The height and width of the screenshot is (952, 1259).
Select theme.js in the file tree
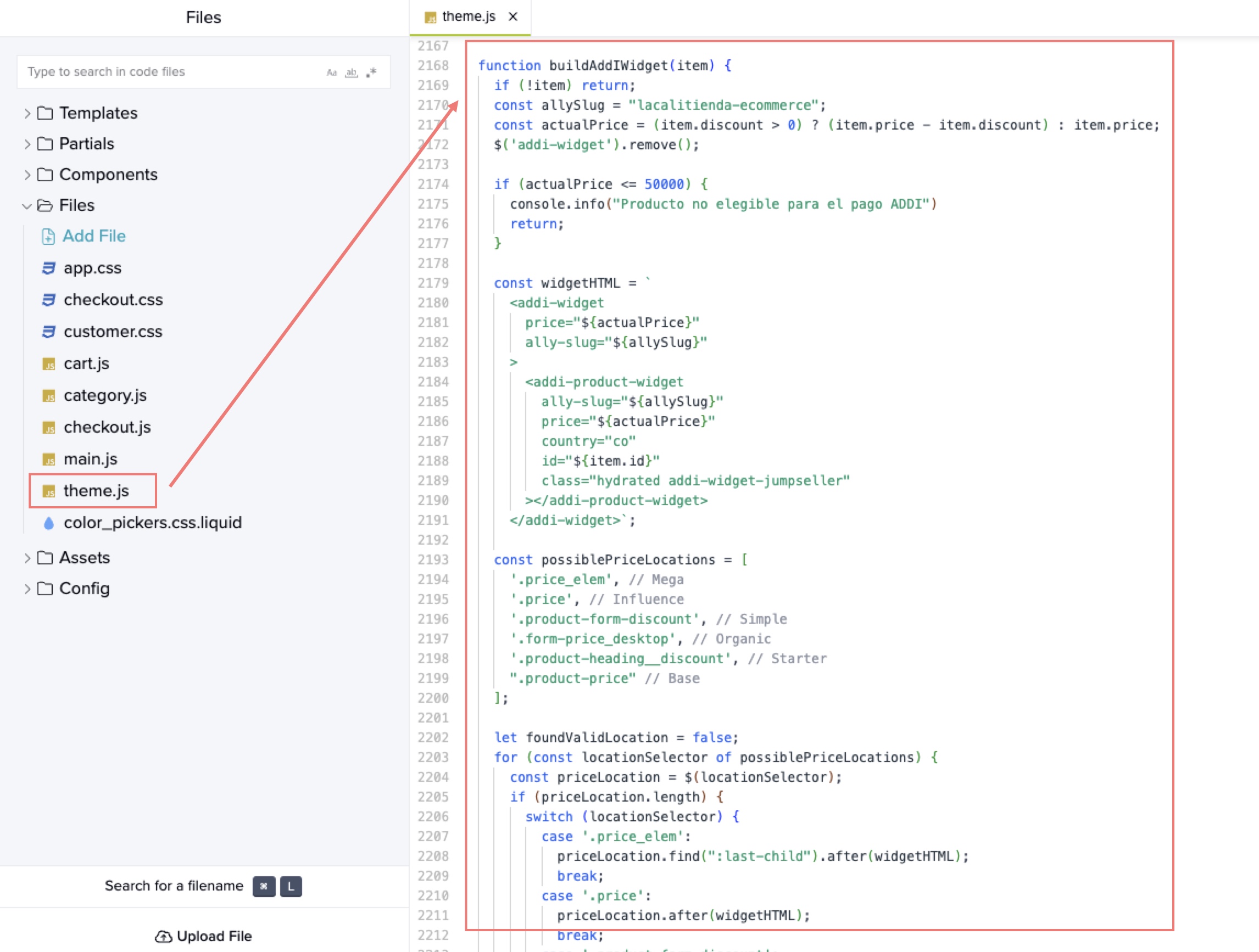point(96,490)
